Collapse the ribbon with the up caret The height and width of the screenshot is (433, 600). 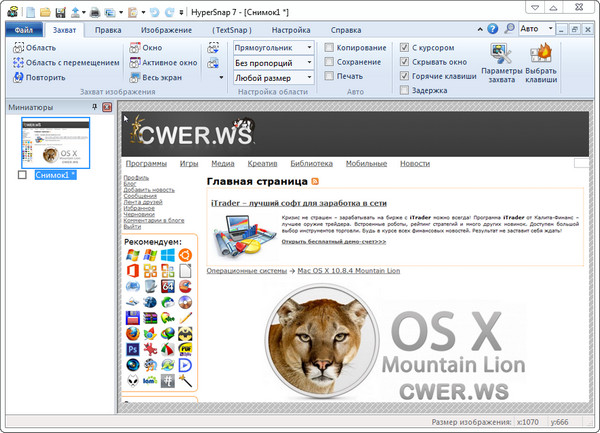[x=480, y=29]
